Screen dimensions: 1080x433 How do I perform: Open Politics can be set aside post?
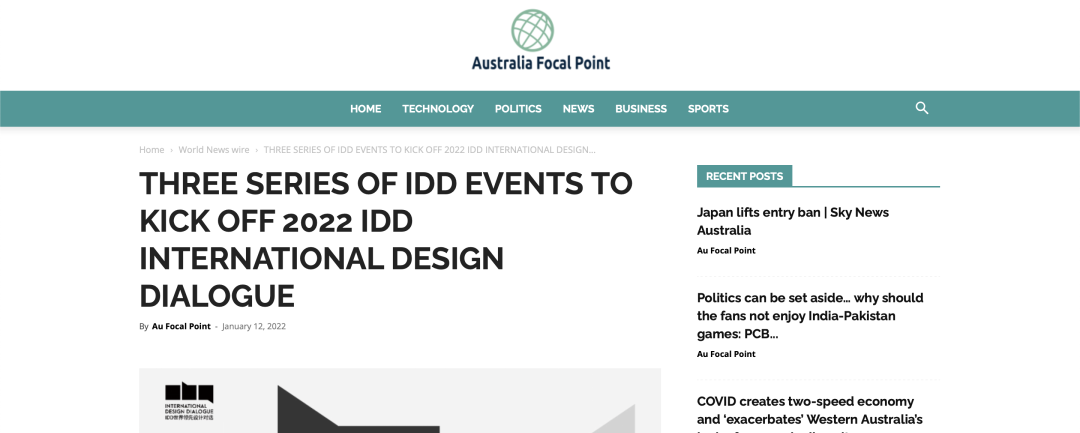click(810, 316)
